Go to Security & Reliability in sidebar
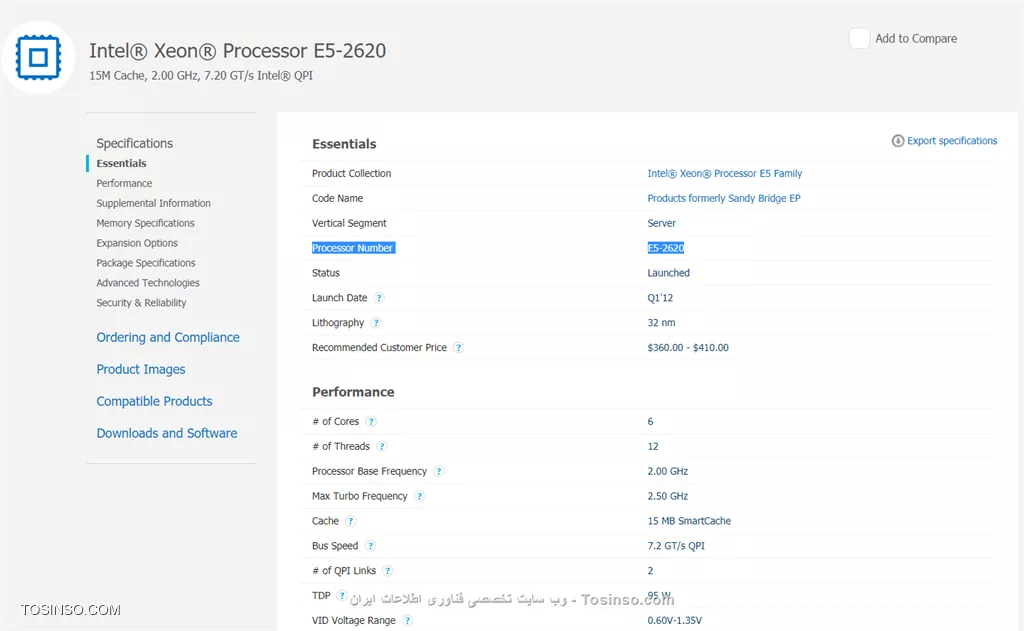This screenshot has height=631, width=1024. tap(141, 302)
